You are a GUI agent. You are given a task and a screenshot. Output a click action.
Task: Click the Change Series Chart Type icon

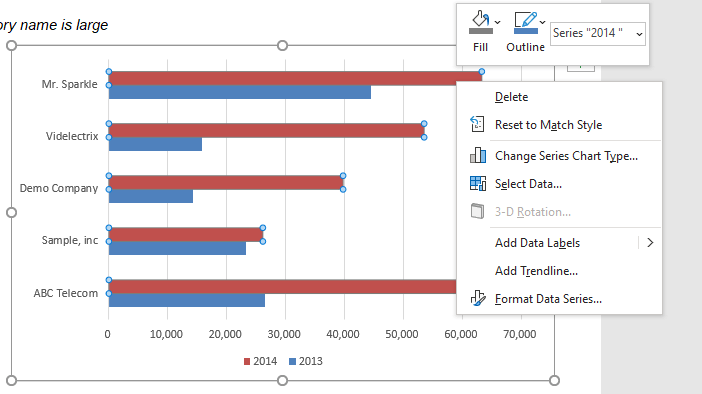click(478, 155)
